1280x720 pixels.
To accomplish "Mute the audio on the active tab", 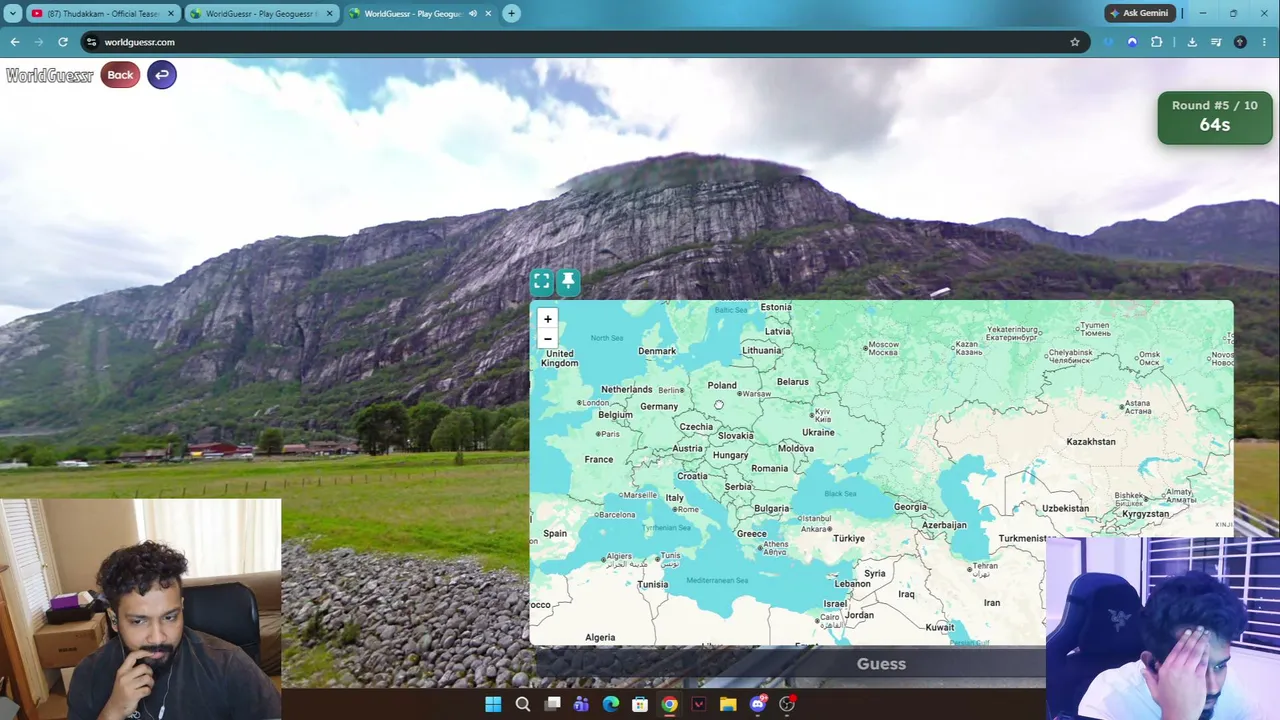I will point(472,14).
